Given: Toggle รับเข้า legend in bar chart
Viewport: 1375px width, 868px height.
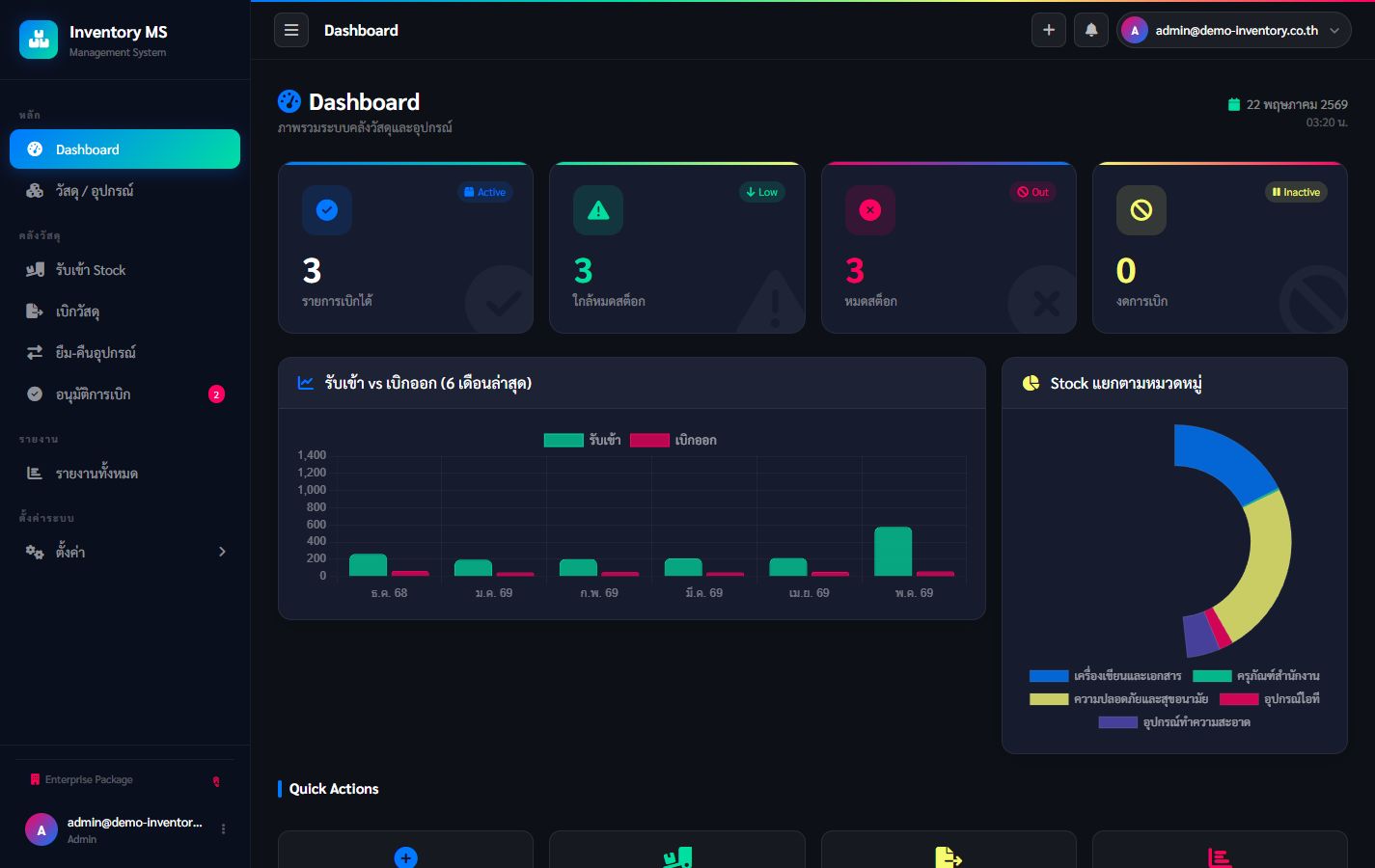Looking at the screenshot, I should [x=583, y=440].
